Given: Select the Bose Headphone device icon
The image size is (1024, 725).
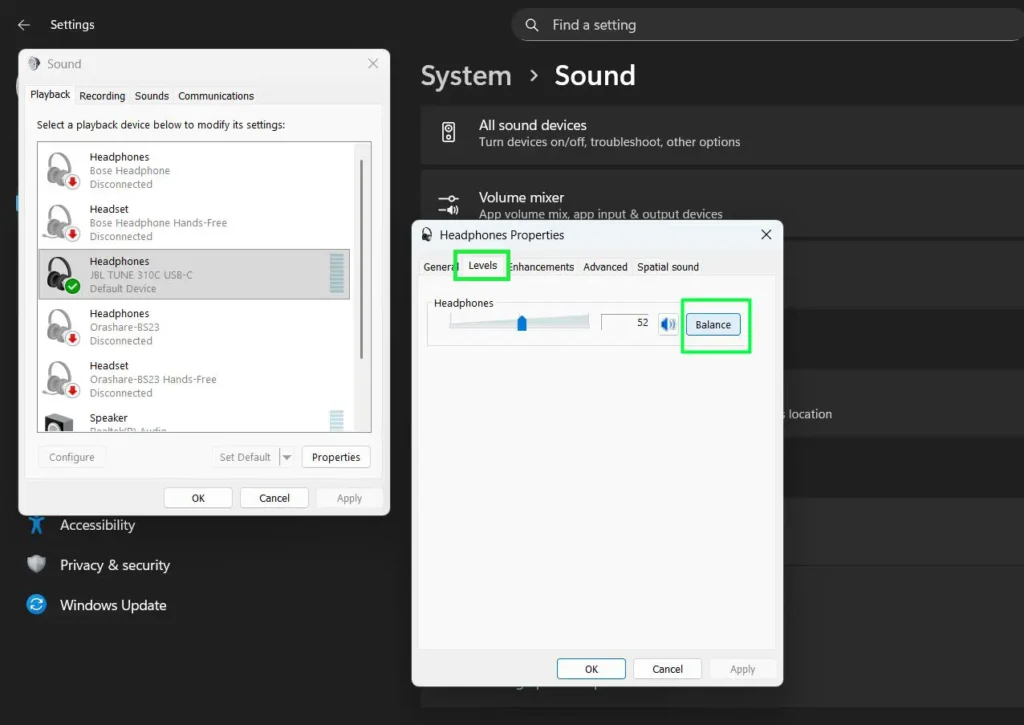Looking at the screenshot, I should pos(62,170).
